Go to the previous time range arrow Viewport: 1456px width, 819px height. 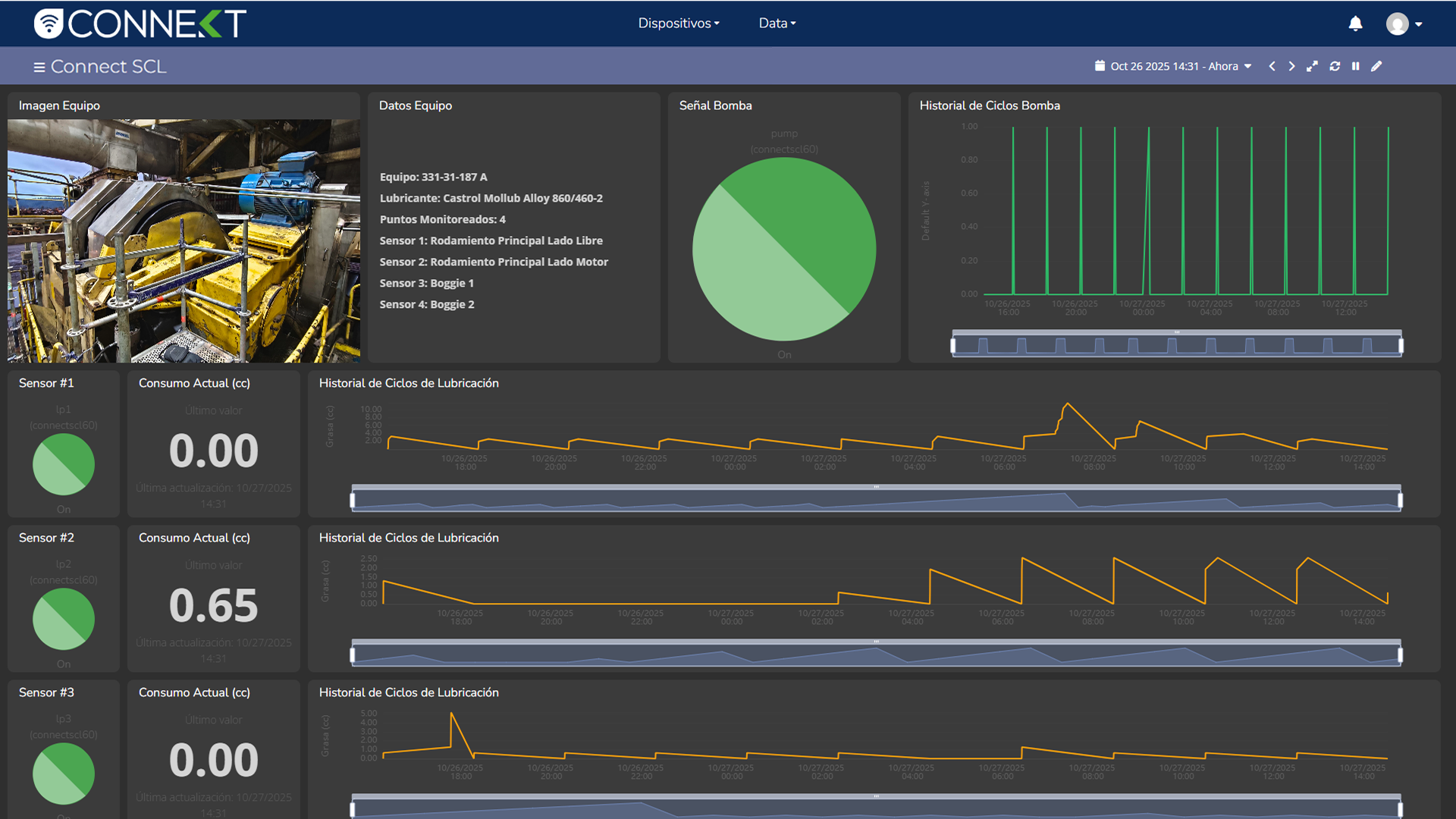(1272, 66)
